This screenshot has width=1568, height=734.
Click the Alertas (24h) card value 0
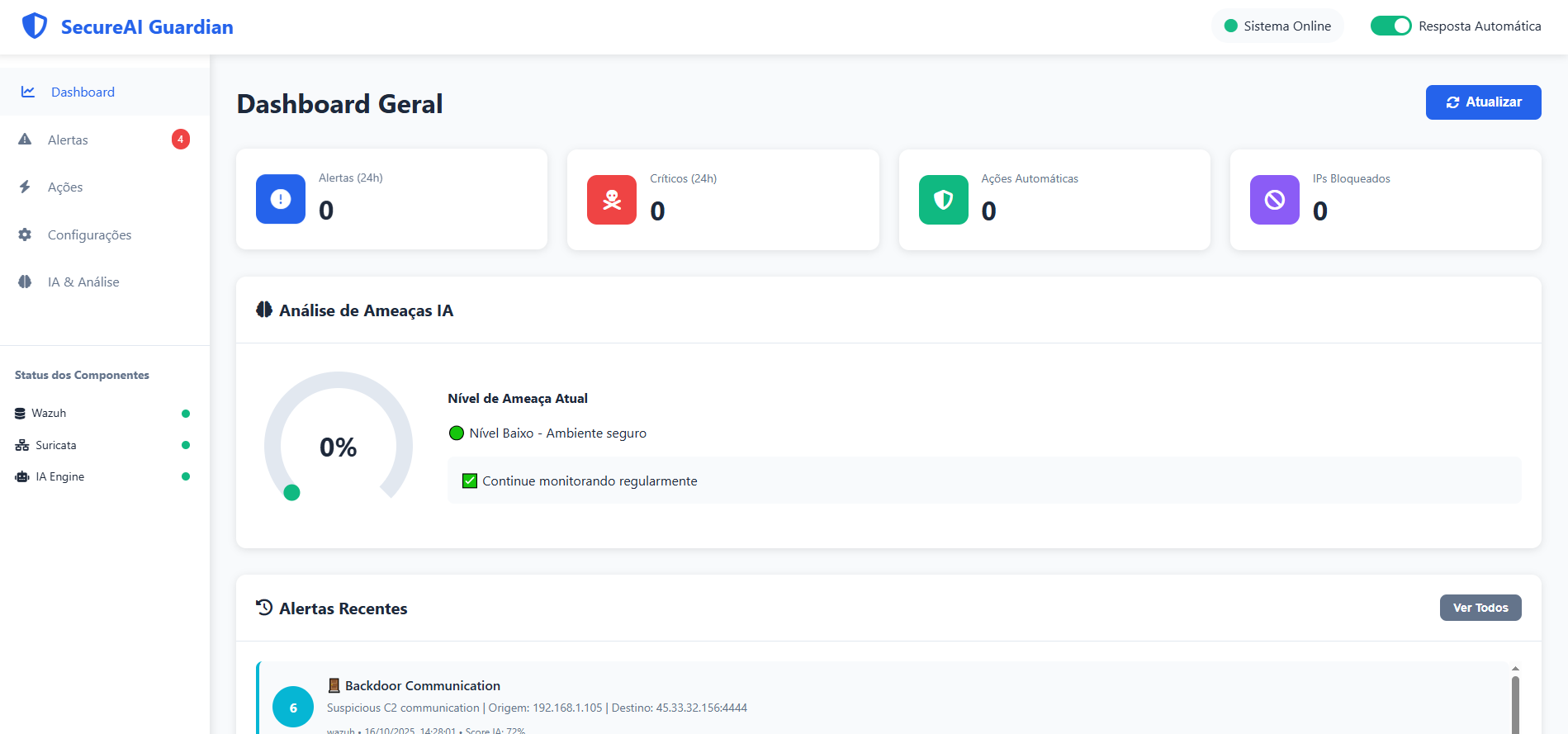pos(326,211)
